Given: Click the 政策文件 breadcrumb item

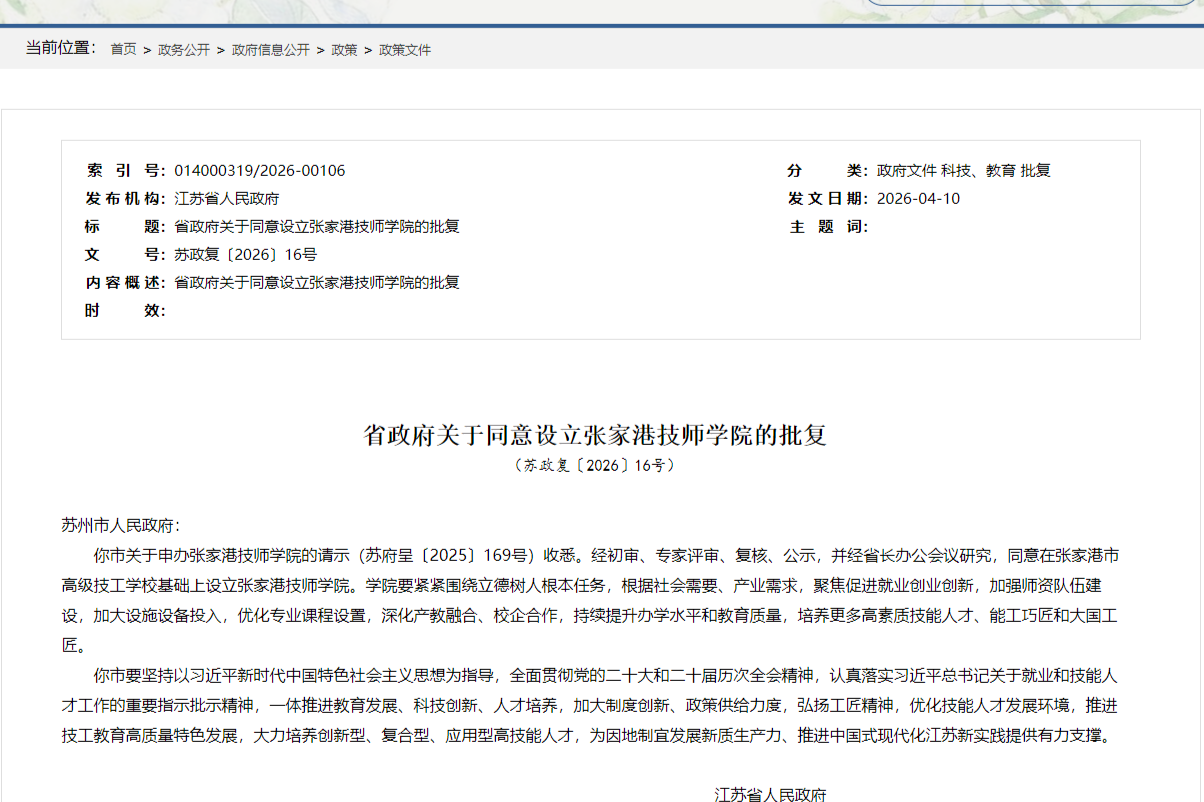Looking at the screenshot, I should 405,49.
